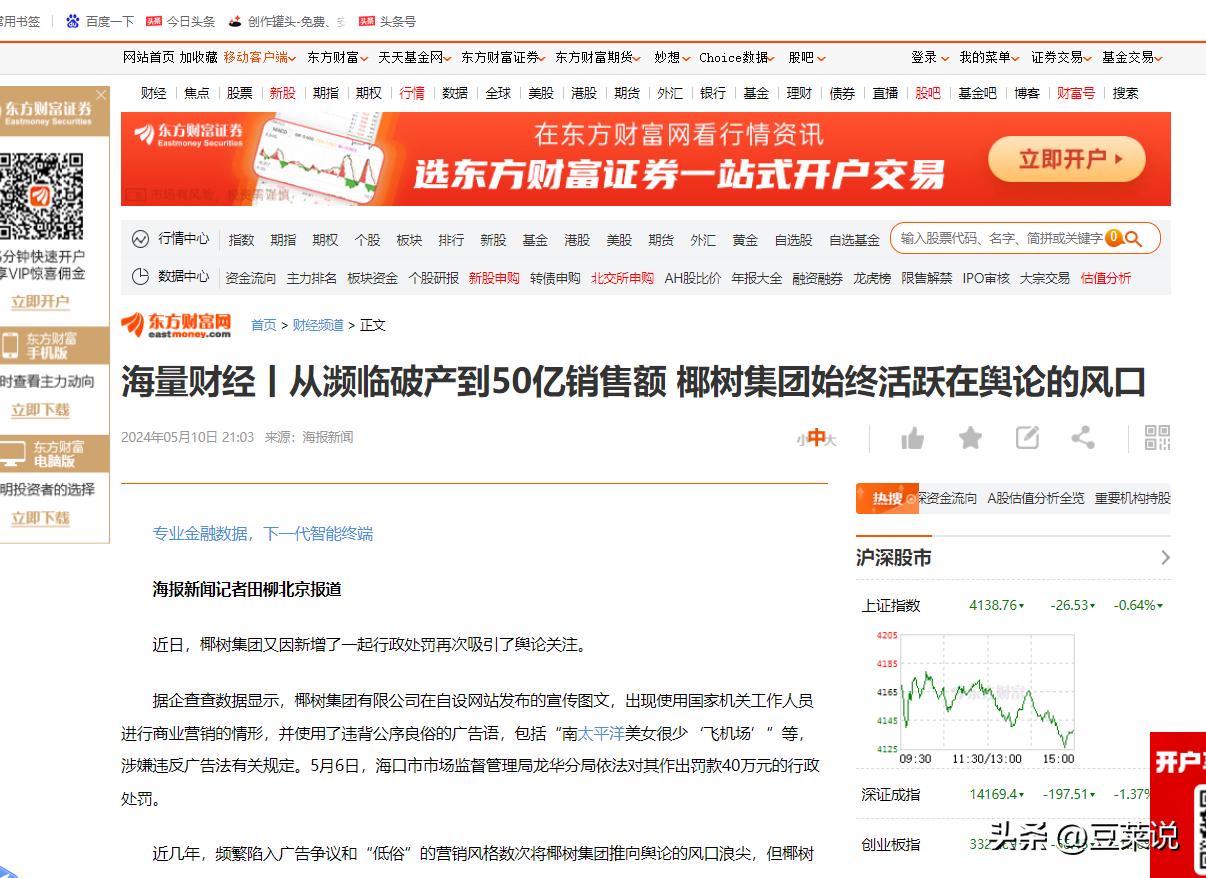Screen dimensions: 1206x878
Task: Open 行情中心 chart icon
Action: coord(140,239)
